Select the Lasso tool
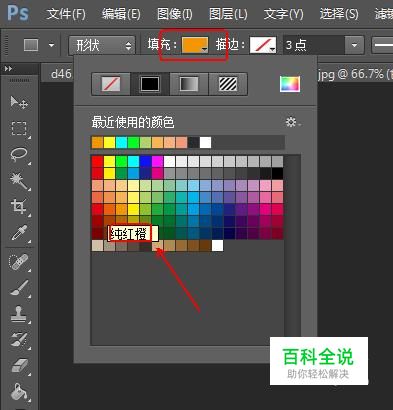This screenshot has width=393, height=410. 19,154
